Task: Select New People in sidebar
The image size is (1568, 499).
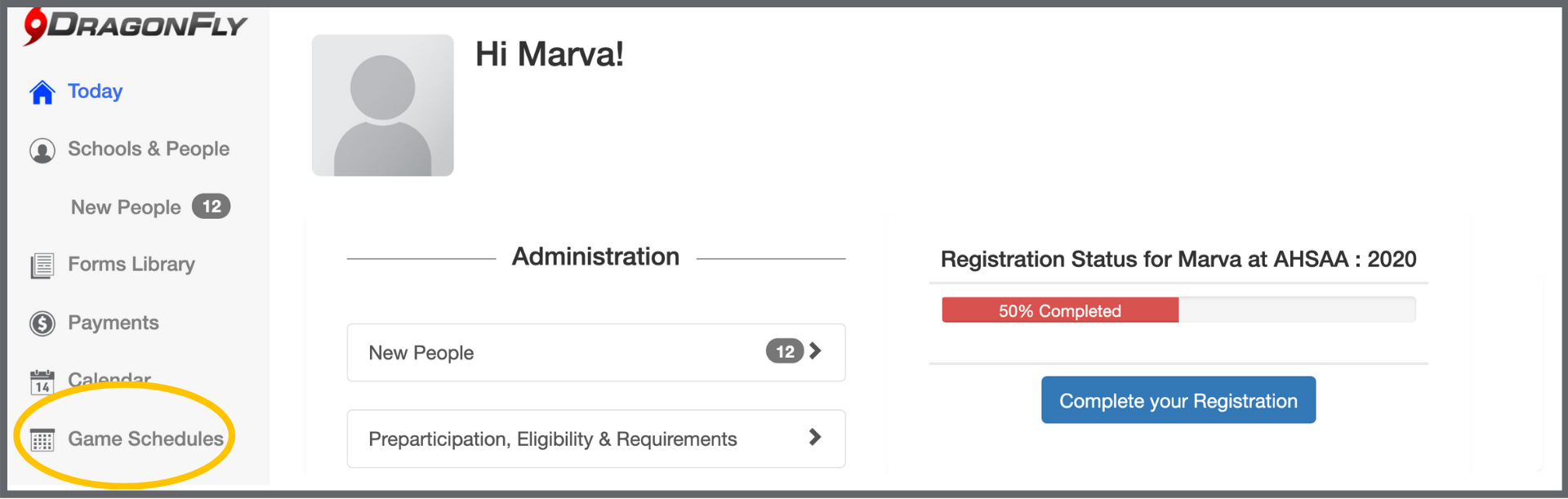Action: tap(126, 207)
